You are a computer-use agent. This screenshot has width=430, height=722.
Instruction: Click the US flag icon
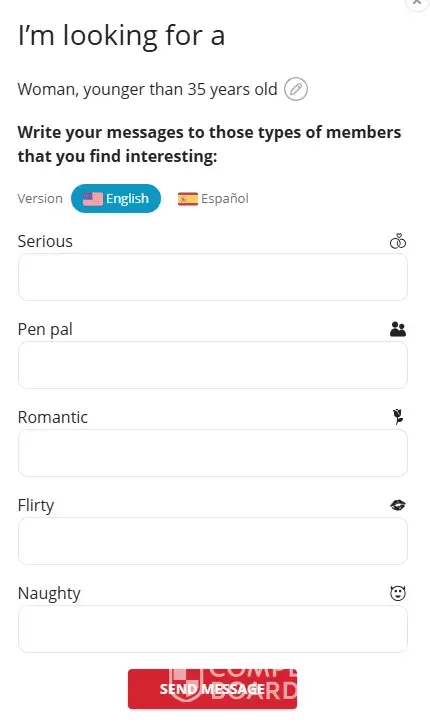[x=93, y=198]
